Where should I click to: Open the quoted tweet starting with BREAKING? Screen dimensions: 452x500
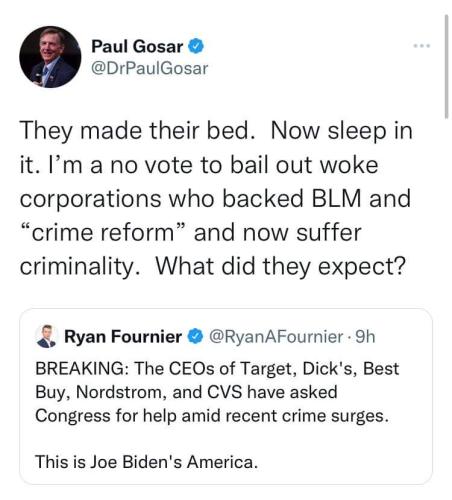pos(226,396)
